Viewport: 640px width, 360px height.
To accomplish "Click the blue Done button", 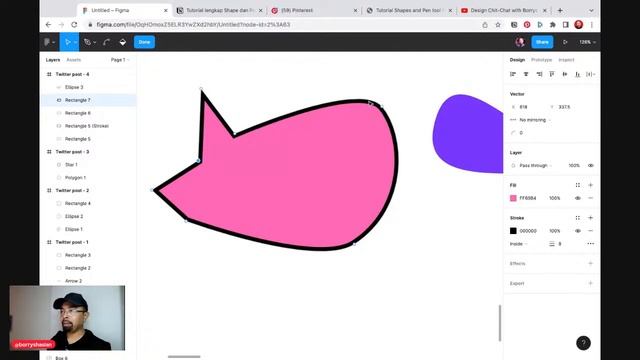I will [144, 42].
